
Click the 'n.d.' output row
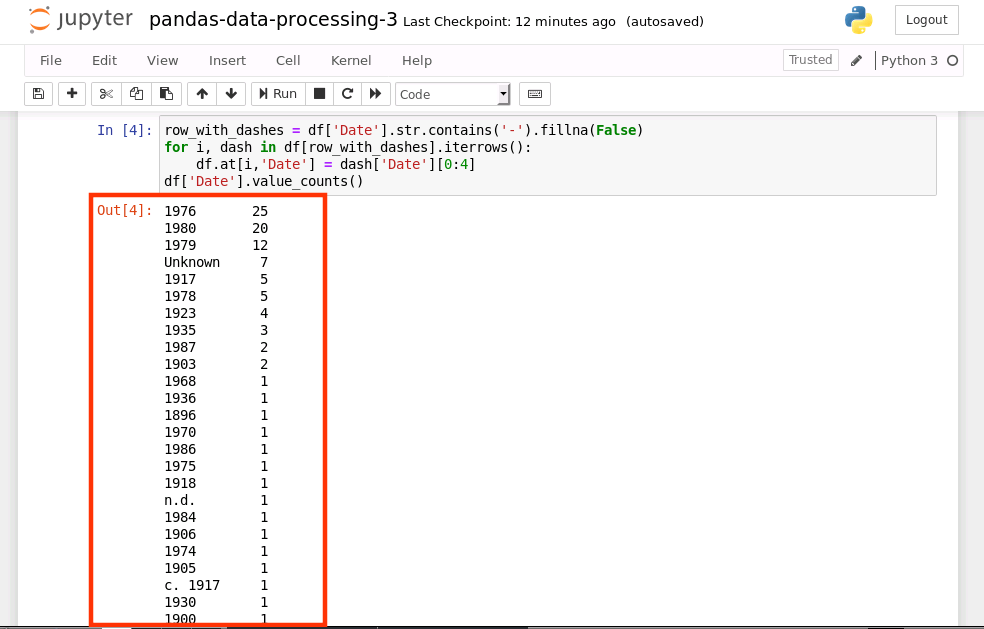[216, 500]
